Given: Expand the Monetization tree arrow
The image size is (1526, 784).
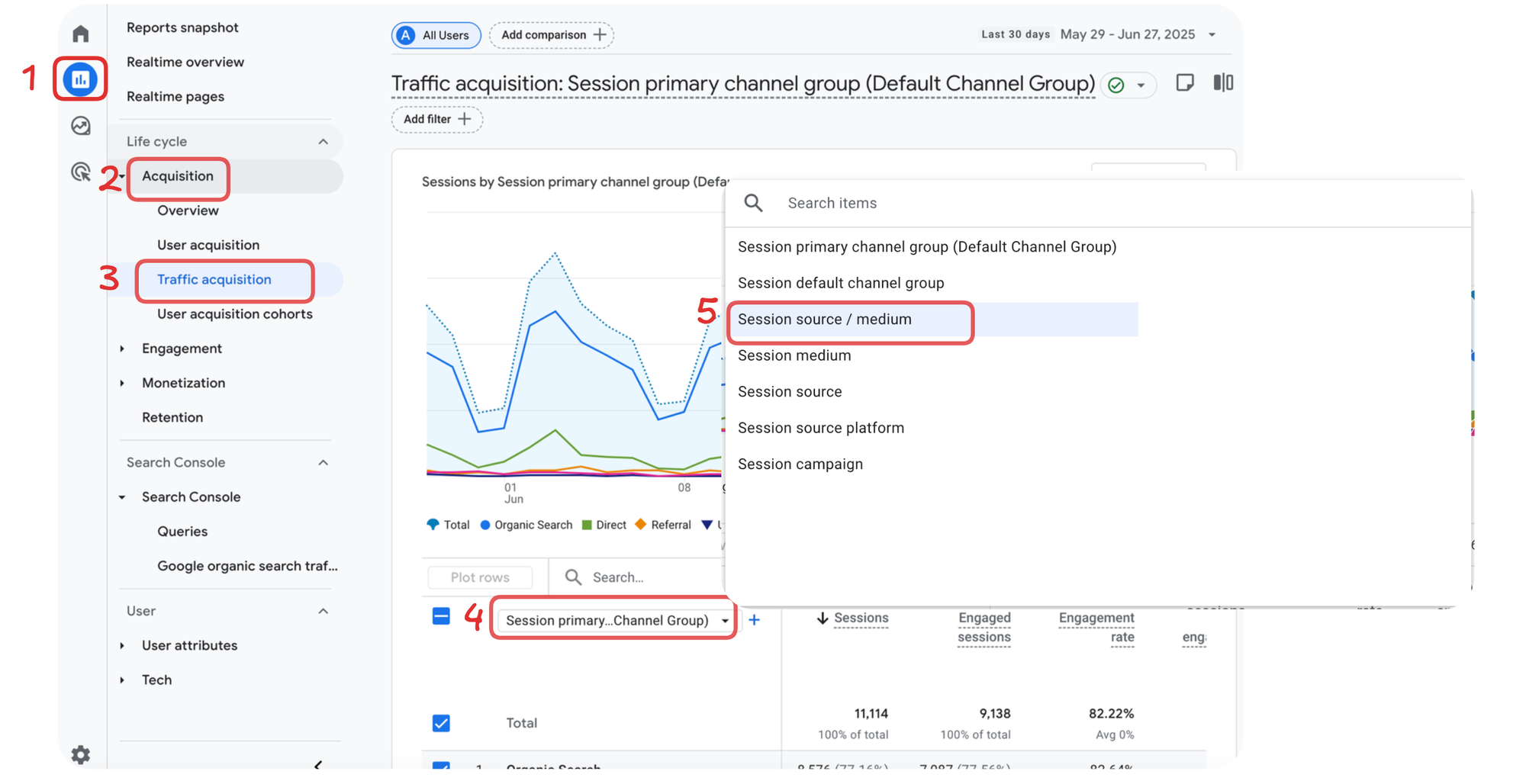Looking at the screenshot, I should 122,383.
